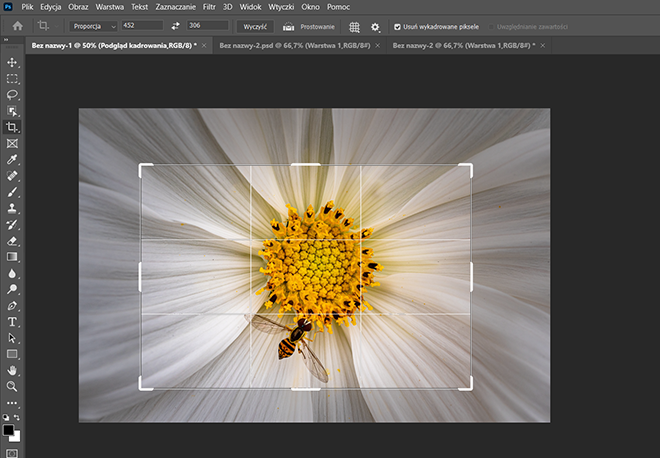Click the Photoshop Ps logo icon
Viewport: 660px width, 458px height.
(8, 7)
